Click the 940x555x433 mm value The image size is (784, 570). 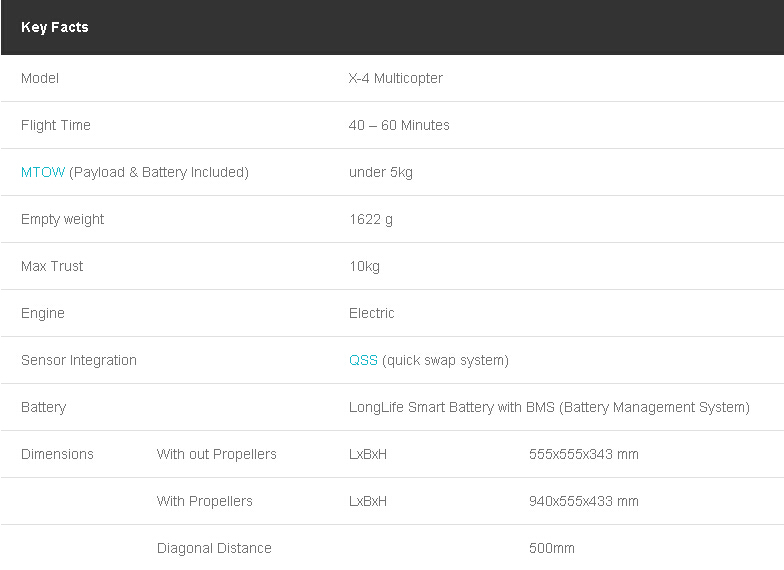584,502
